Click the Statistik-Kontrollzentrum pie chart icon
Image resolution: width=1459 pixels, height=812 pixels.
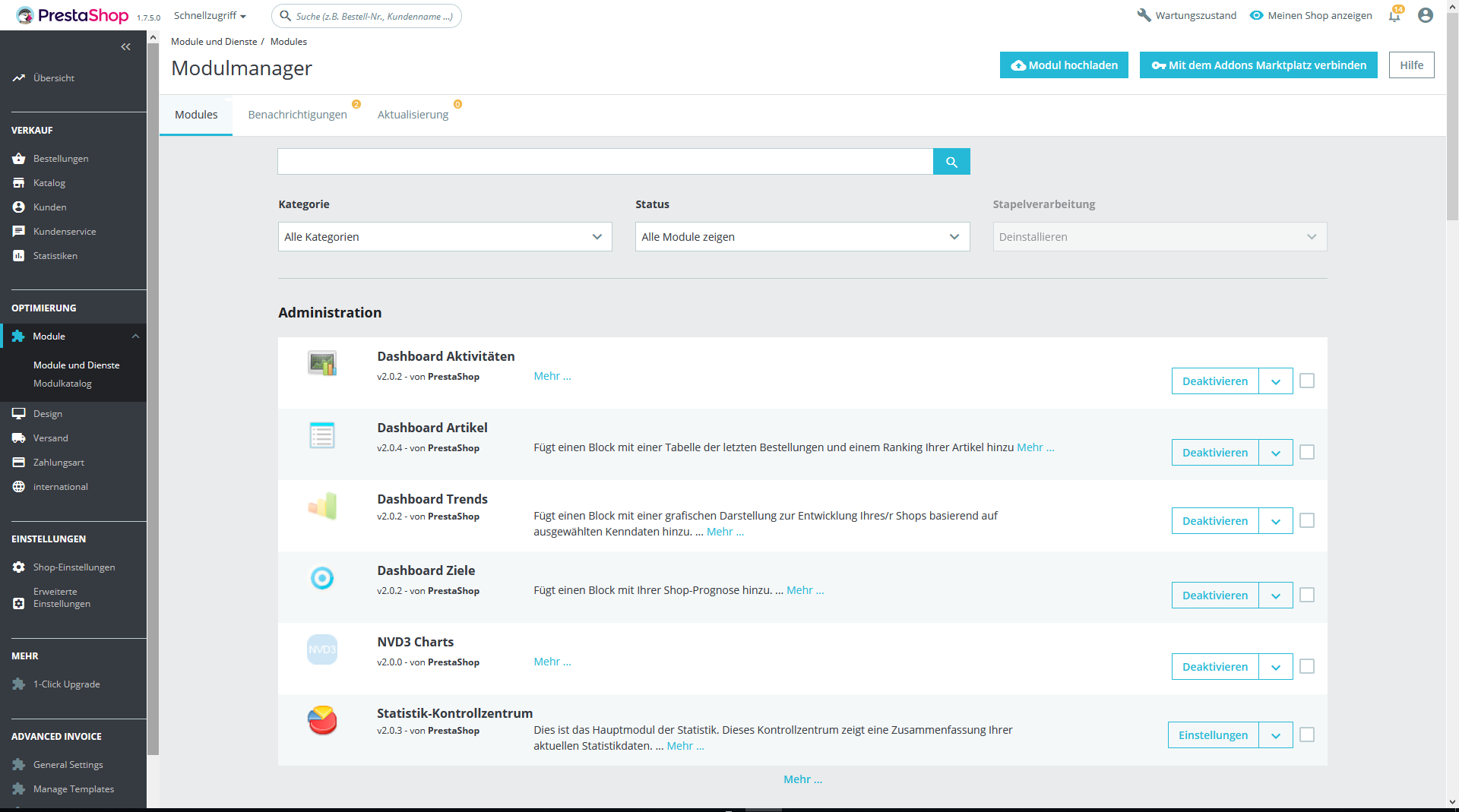(x=322, y=721)
